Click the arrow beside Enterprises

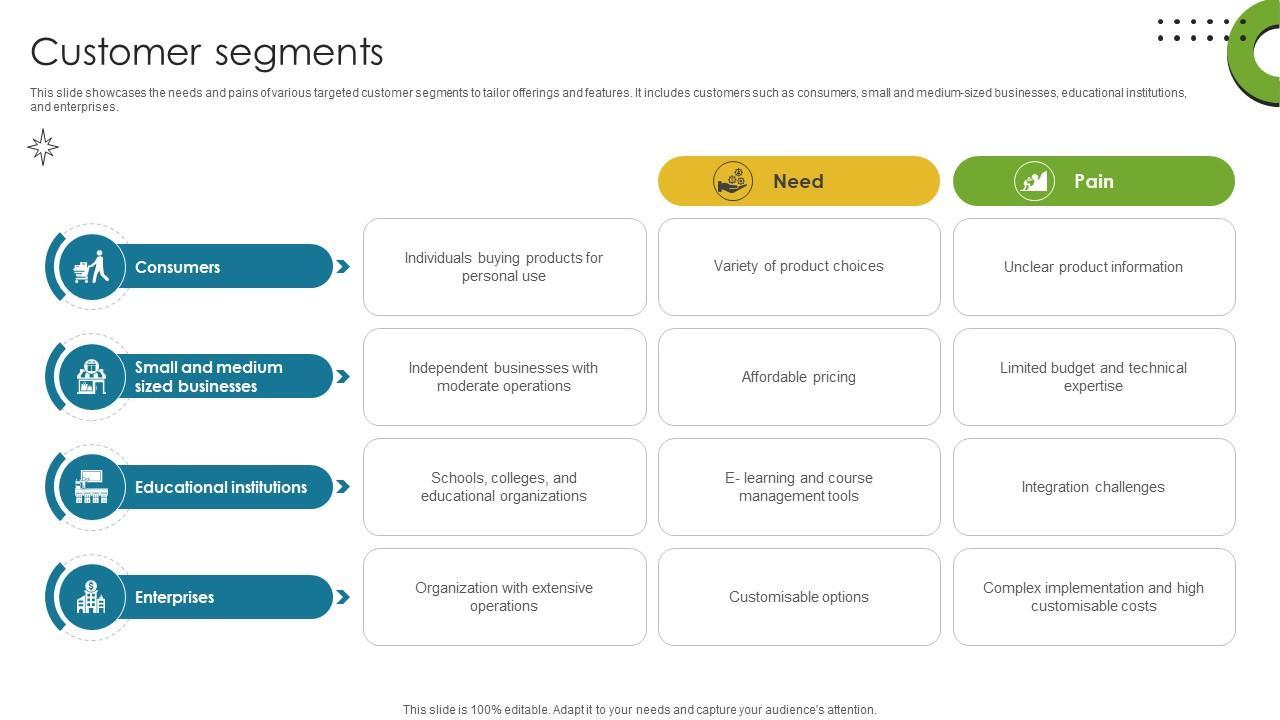343,597
